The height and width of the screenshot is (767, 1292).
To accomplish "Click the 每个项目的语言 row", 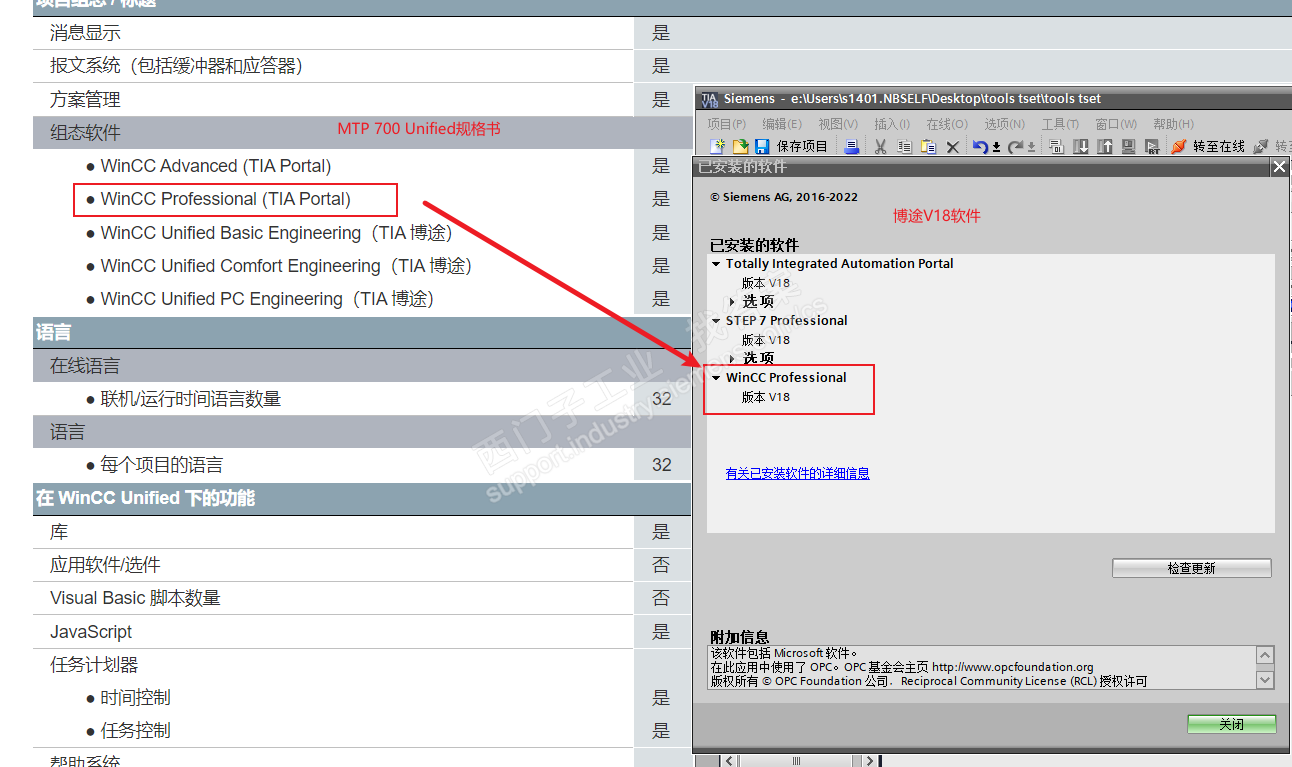I will (x=333, y=464).
